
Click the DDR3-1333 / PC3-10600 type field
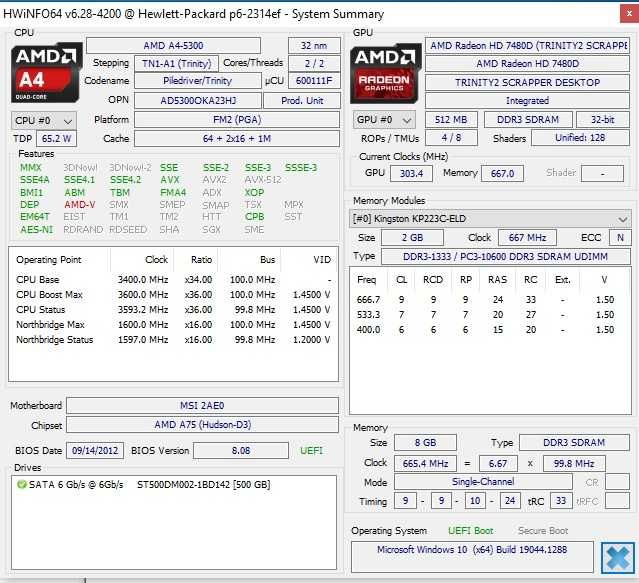(x=505, y=257)
